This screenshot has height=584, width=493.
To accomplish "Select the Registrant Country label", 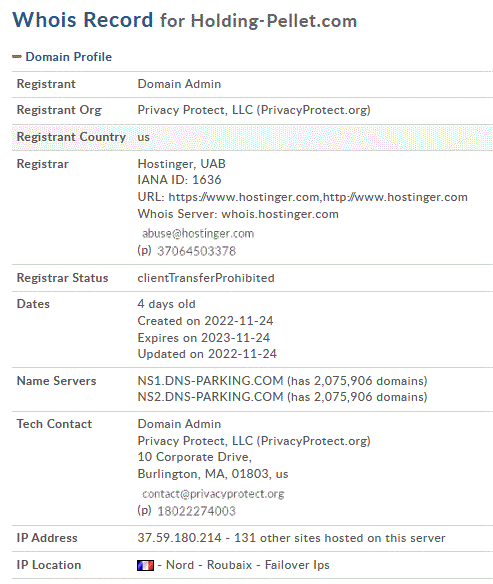I will 71,137.
